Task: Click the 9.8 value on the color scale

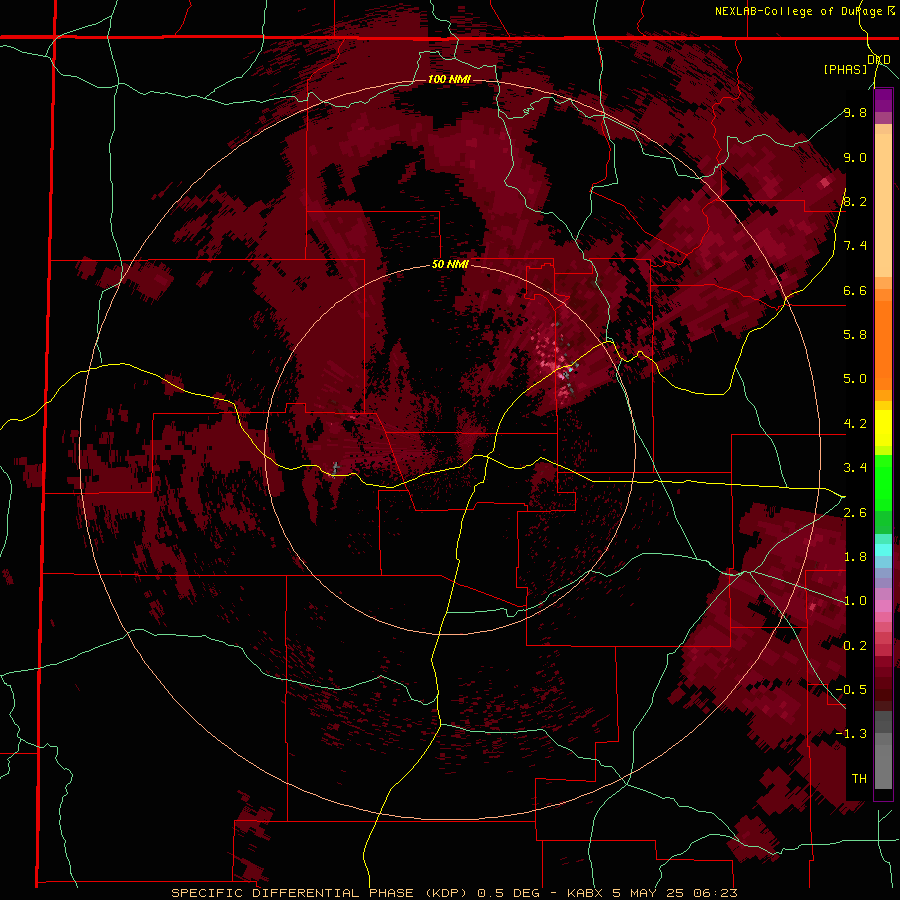Action: 855,112
